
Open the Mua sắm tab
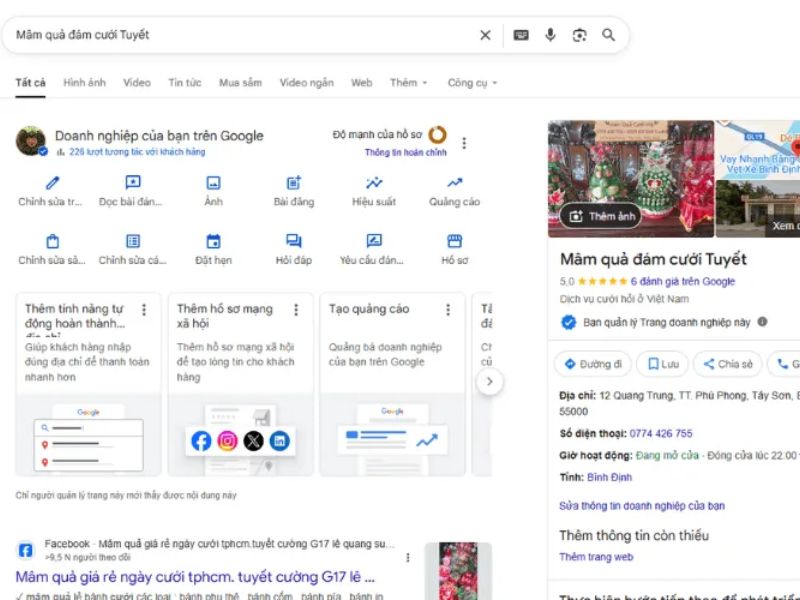240,83
